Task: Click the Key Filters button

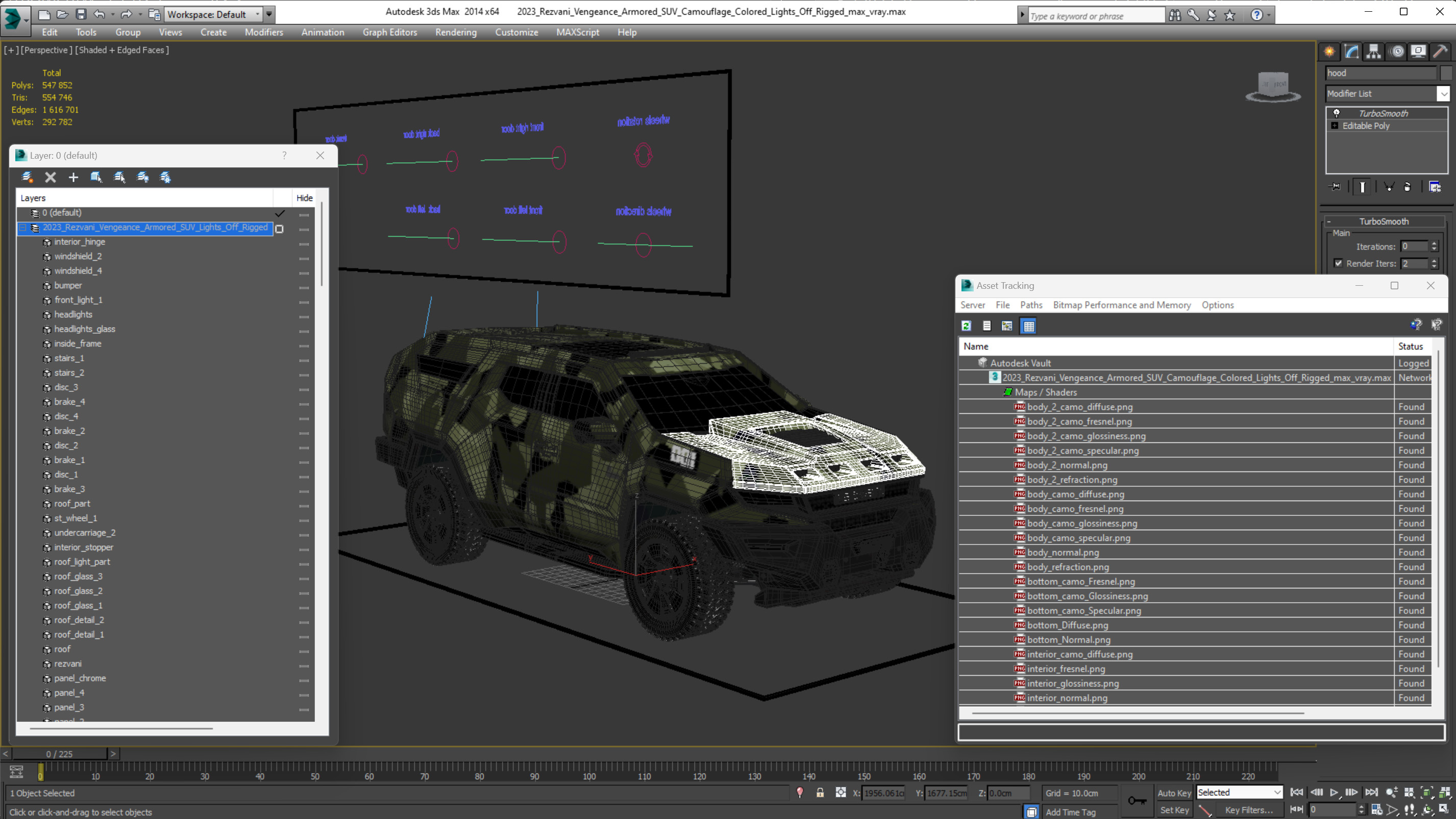Action: pos(1249,810)
